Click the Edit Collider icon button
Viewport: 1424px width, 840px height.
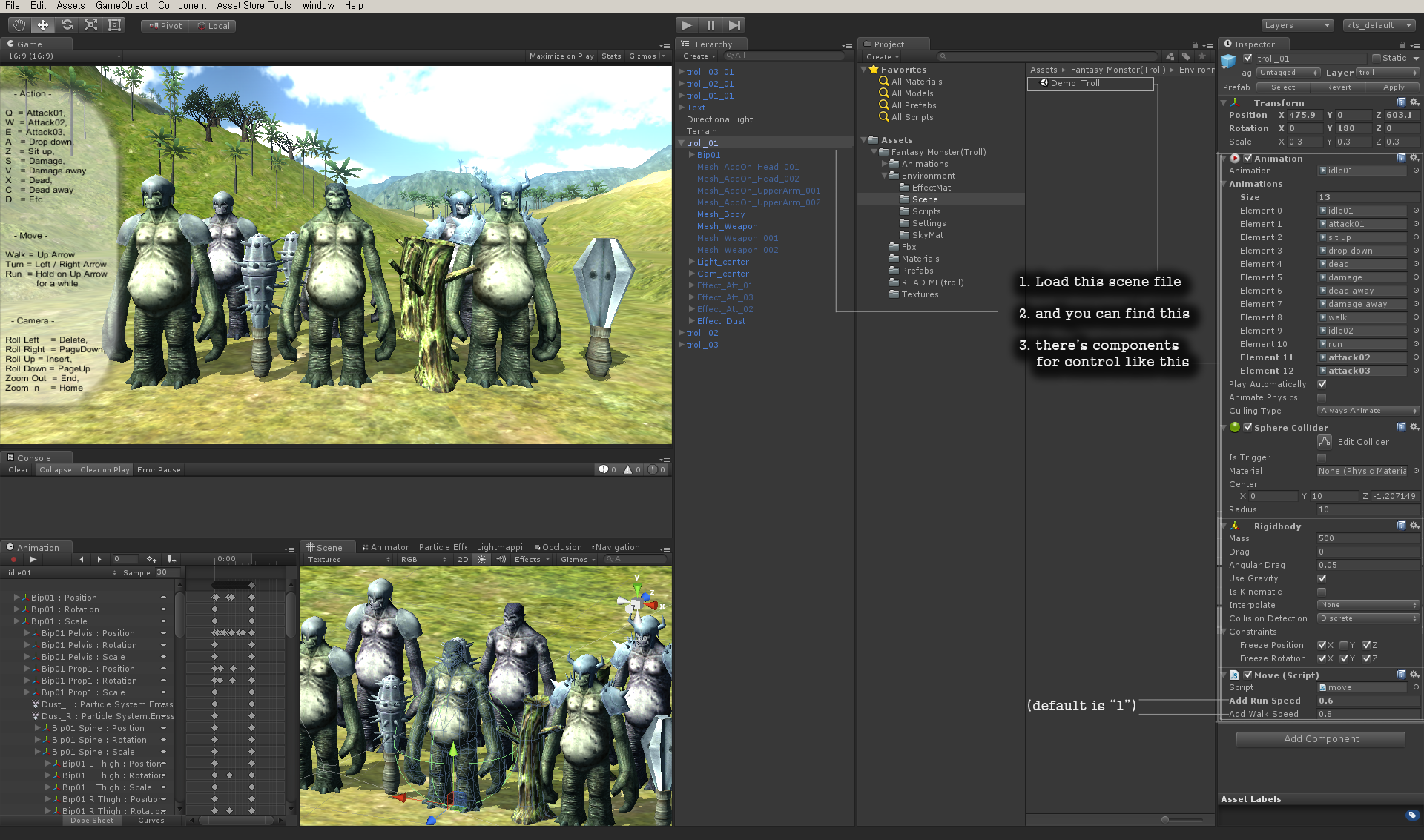coord(1325,442)
